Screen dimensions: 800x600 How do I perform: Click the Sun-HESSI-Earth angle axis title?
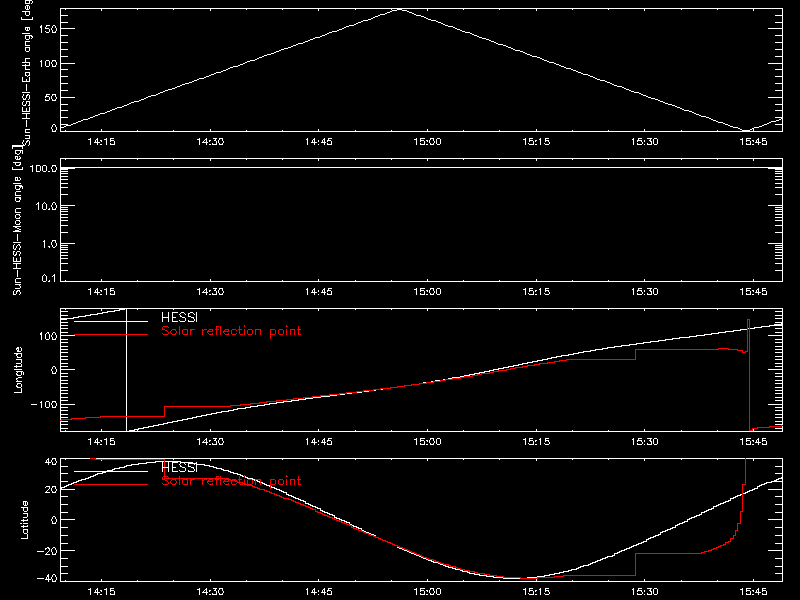[27, 72]
